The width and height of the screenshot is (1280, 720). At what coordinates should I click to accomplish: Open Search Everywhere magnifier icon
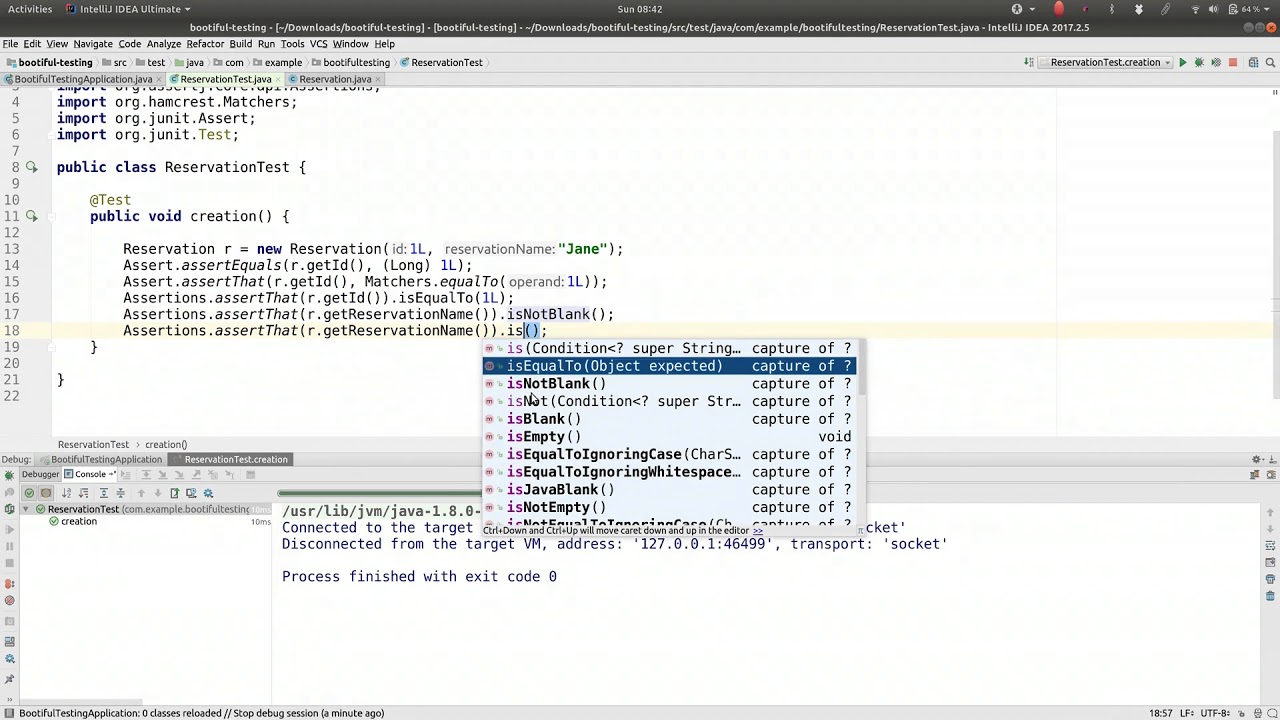(x=1270, y=62)
